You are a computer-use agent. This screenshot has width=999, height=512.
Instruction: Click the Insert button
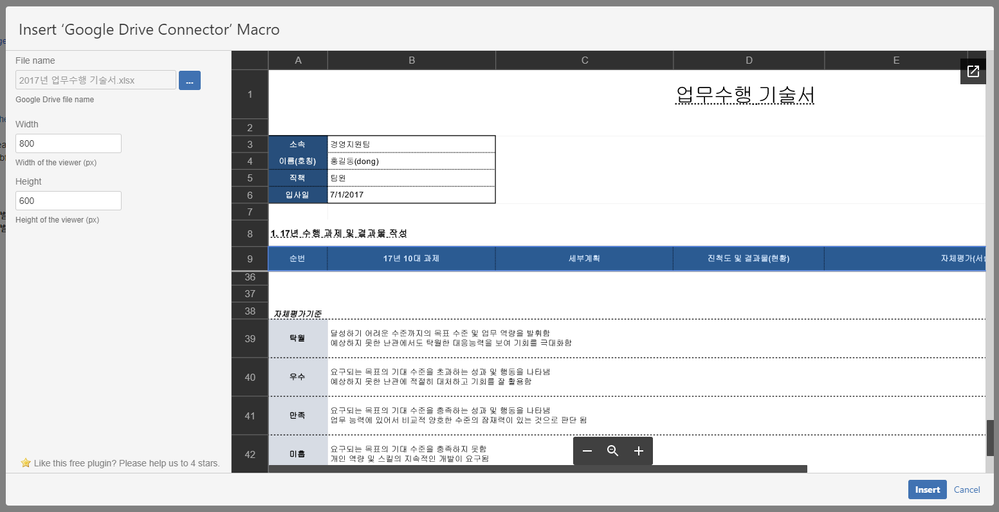pos(927,490)
